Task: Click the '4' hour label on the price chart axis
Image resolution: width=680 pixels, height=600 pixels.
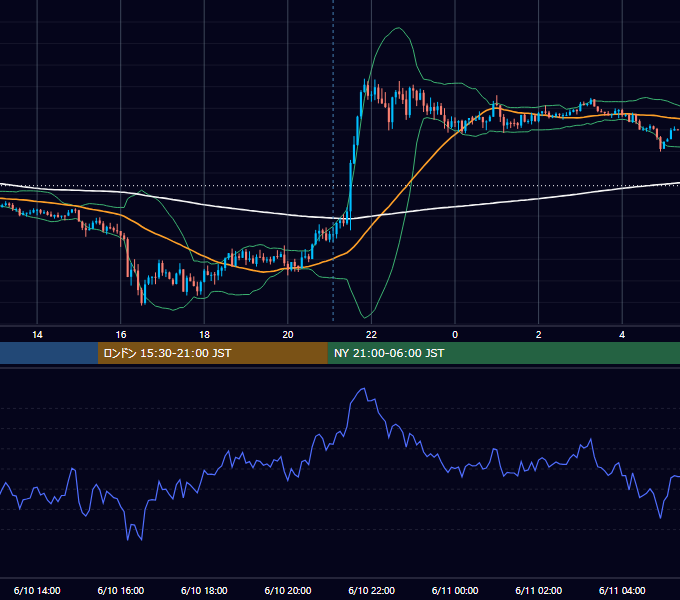Action: click(622, 335)
